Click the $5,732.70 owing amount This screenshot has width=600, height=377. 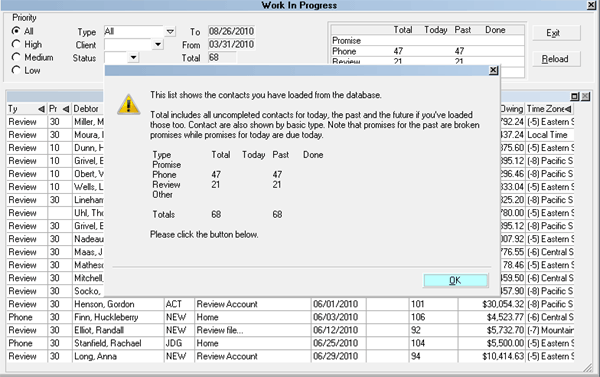(505, 330)
